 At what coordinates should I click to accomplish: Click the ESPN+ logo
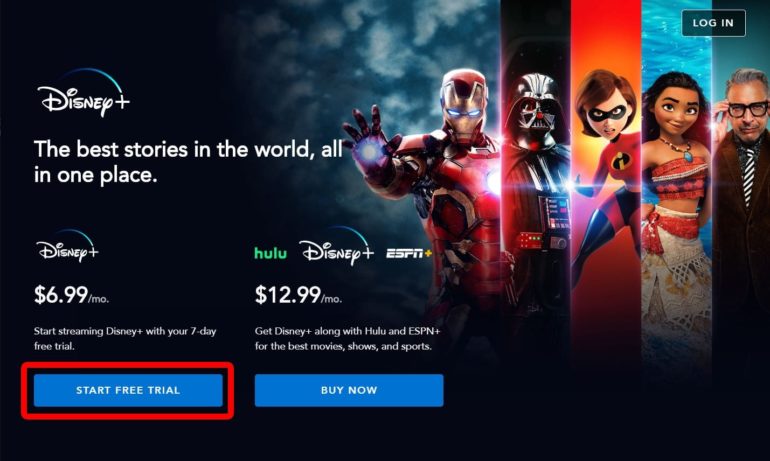pos(409,253)
